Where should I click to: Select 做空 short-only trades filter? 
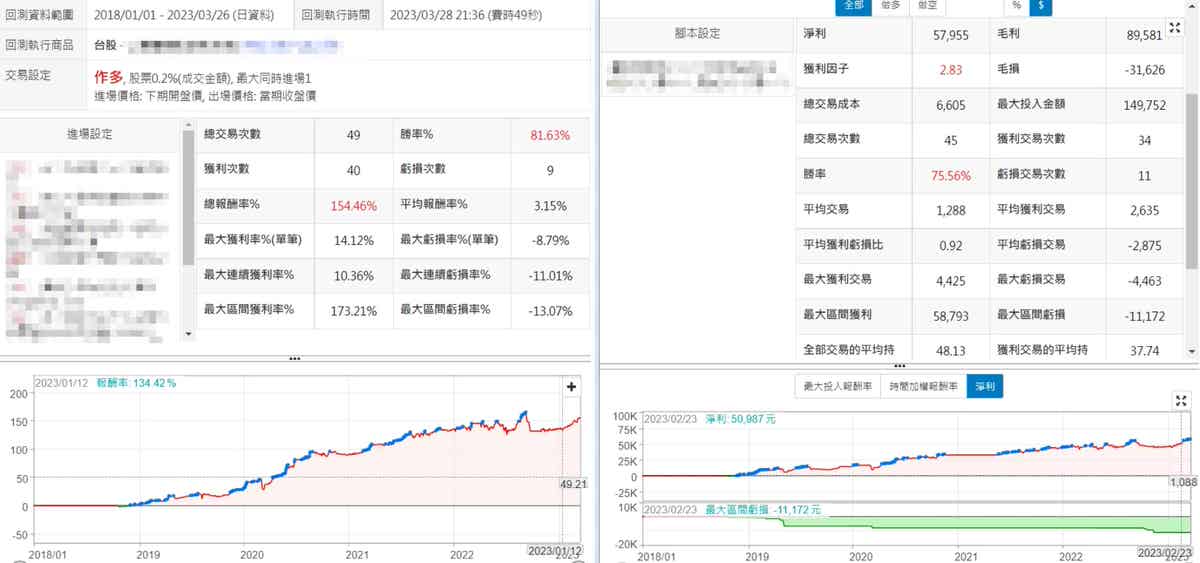[927, 6]
